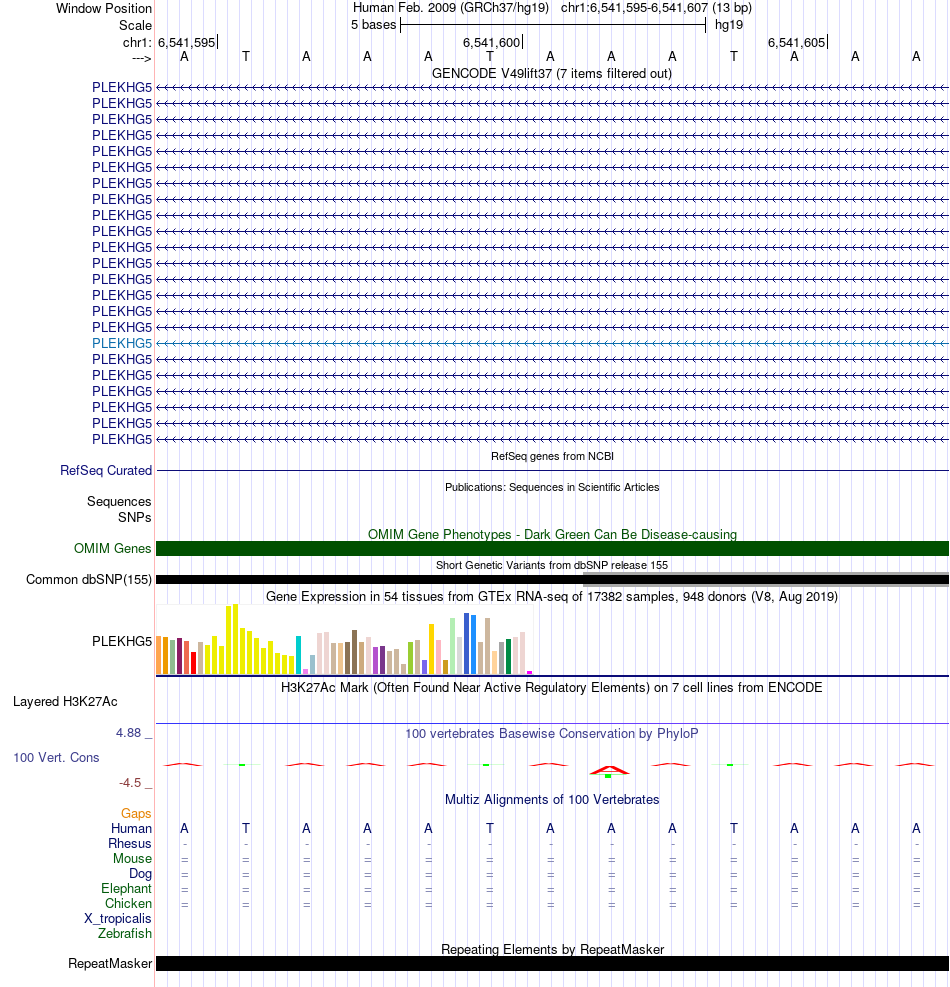The image size is (950, 987).
Task: Click the PLEKHG5 label beside the GTEx chart
Action: (122, 641)
